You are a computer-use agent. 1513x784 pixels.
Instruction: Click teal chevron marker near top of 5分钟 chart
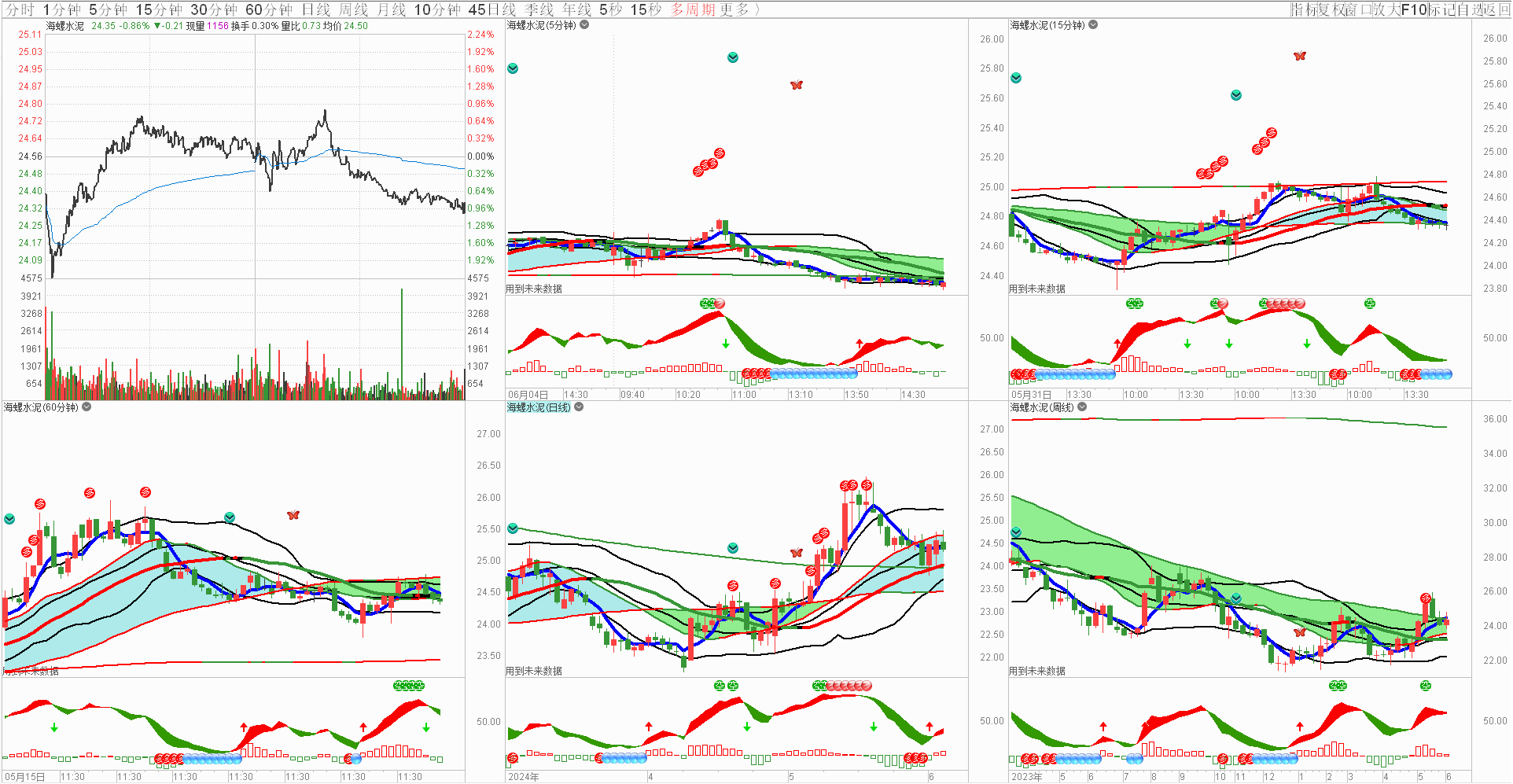point(733,57)
